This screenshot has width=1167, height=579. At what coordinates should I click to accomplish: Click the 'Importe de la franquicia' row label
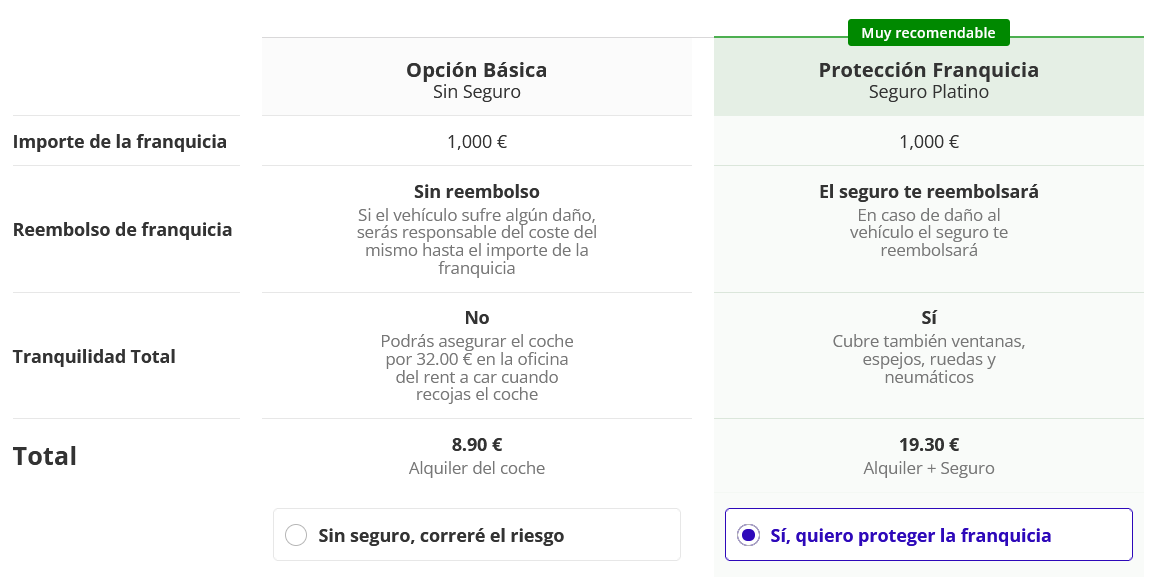point(120,141)
